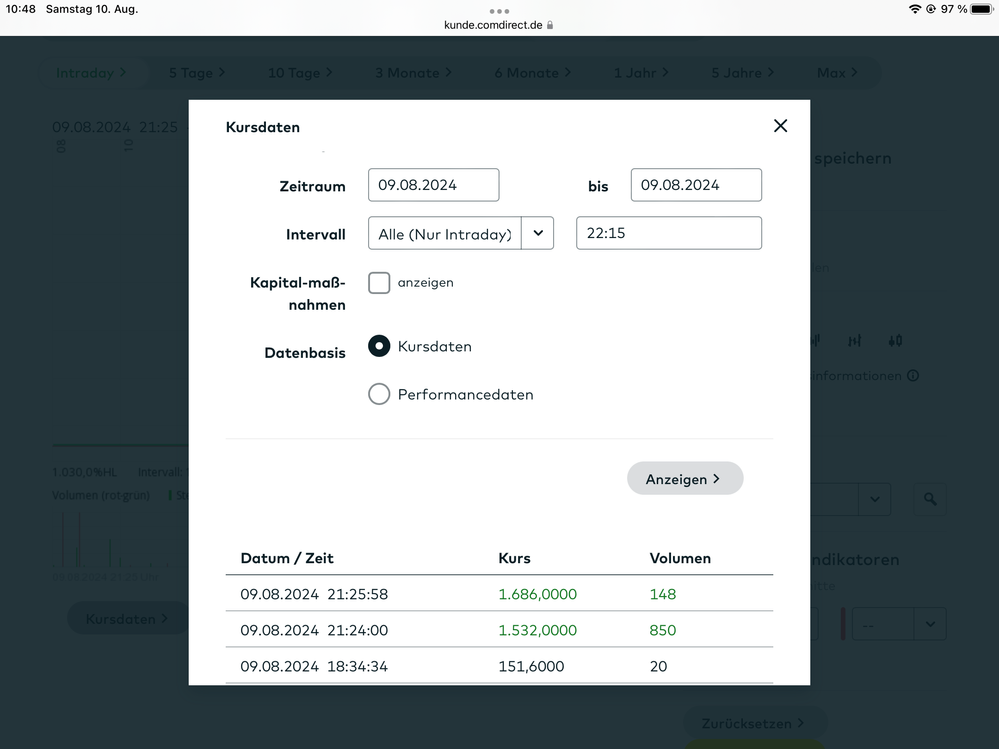
Task: Open dropdown left of the search icon
Action: tap(874, 499)
